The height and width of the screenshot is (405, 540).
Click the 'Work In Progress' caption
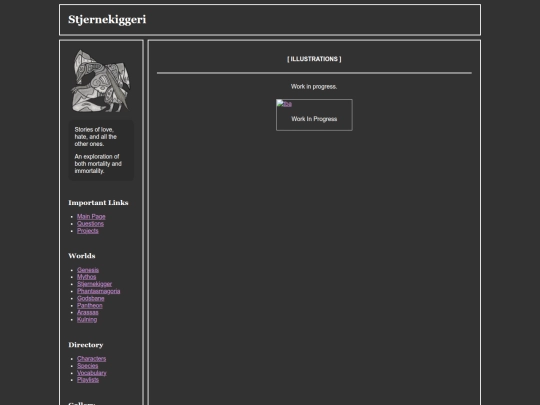point(314,119)
